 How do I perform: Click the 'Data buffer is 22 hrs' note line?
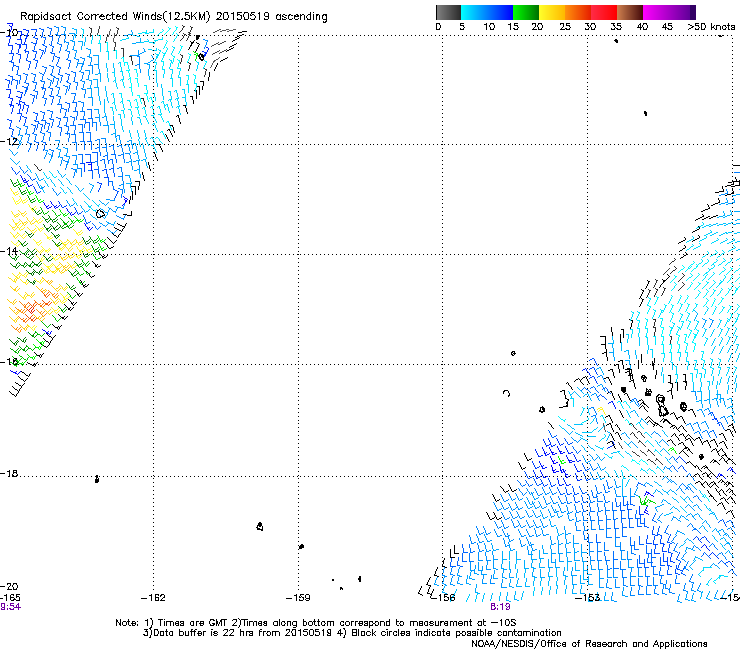coord(352,633)
